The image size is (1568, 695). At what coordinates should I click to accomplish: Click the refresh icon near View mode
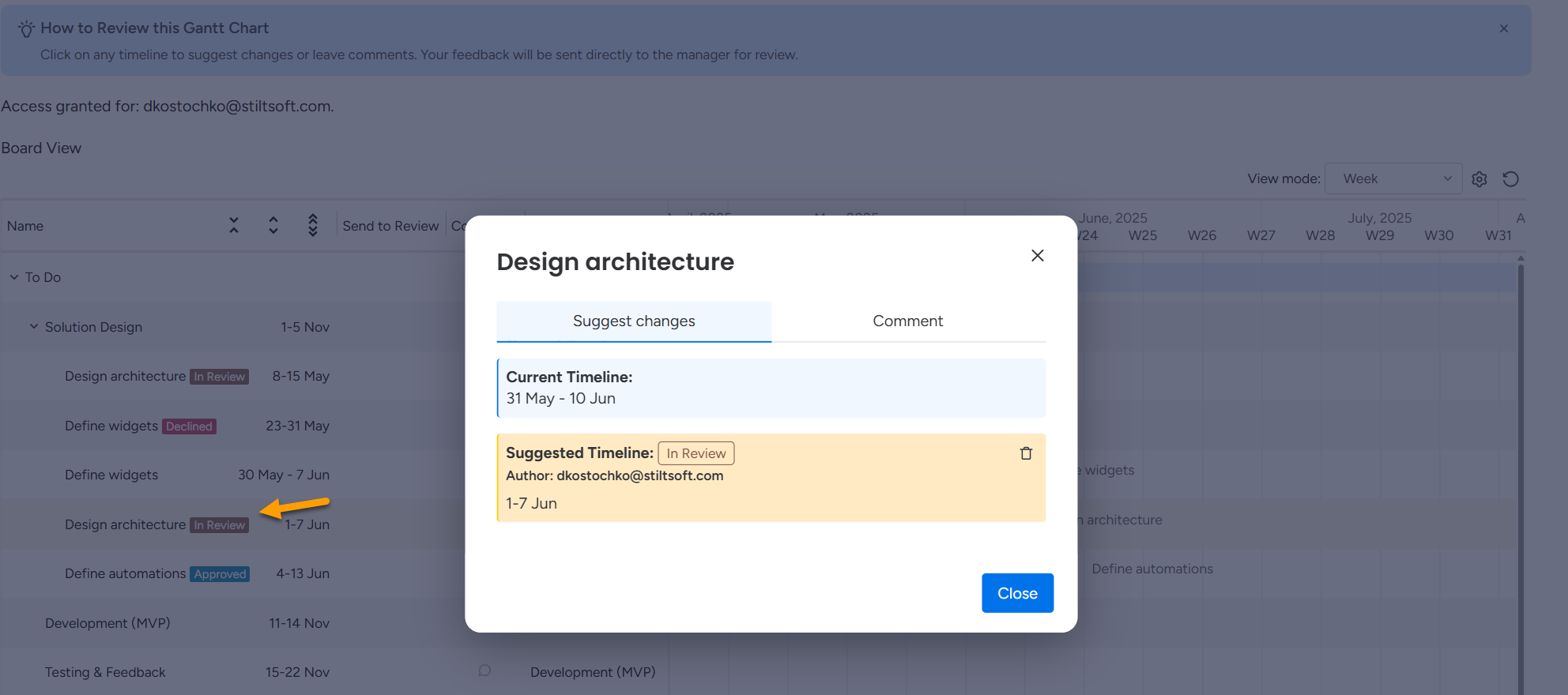1510,179
